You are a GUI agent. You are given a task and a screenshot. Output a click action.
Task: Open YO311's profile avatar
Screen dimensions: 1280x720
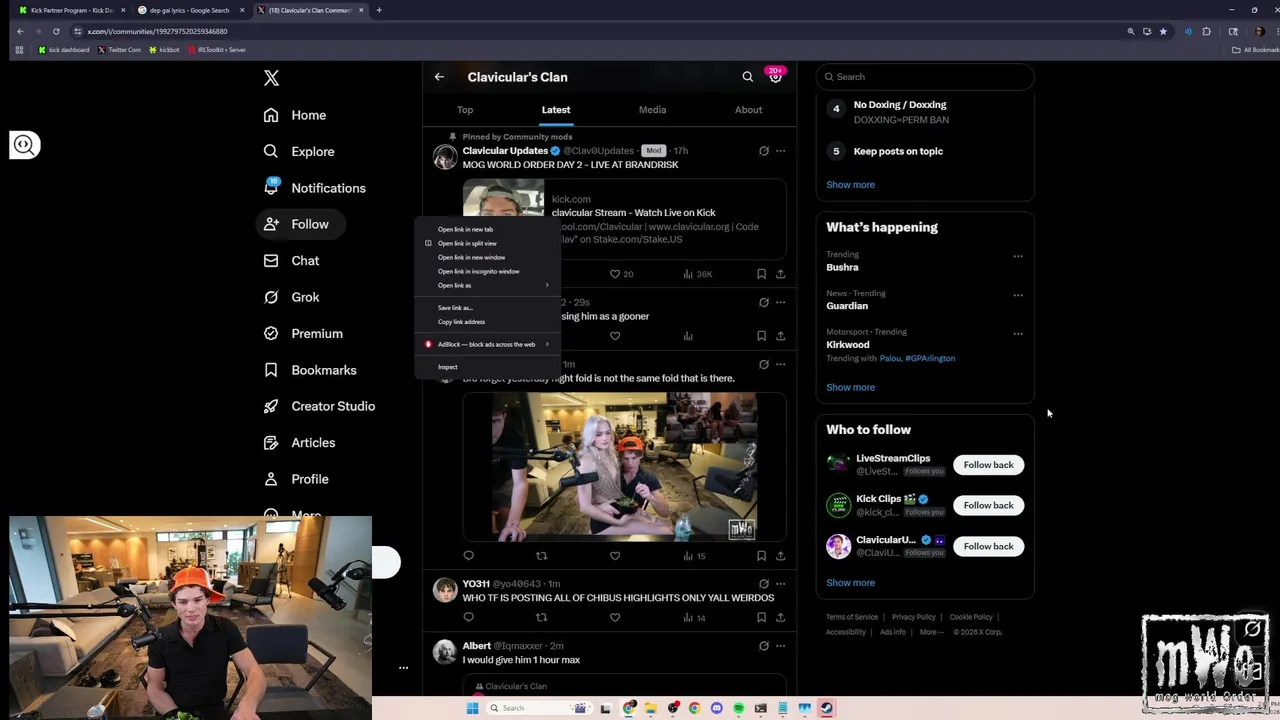pyautogui.click(x=445, y=590)
